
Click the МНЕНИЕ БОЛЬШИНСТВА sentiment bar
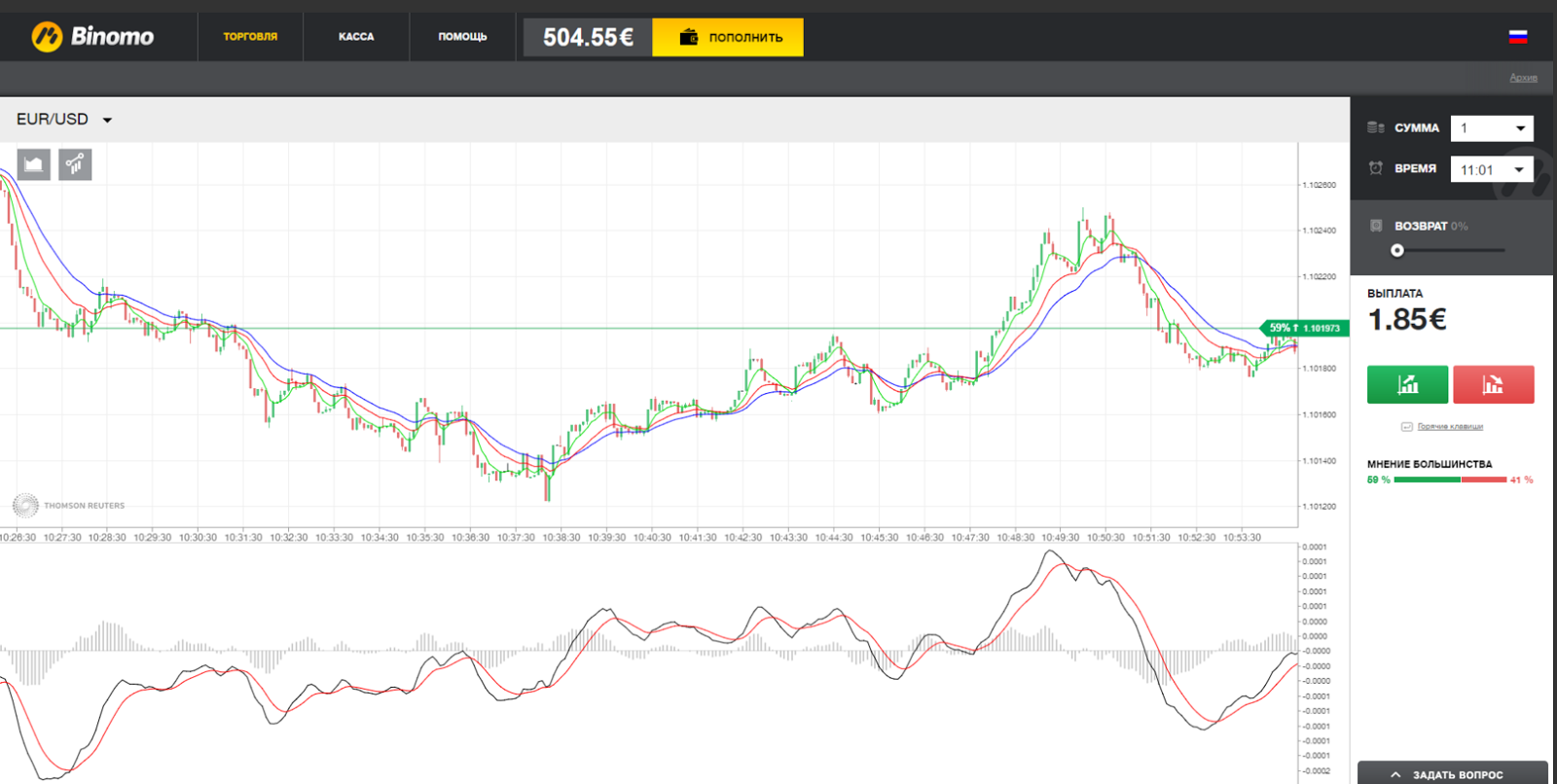pyautogui.click(x=1450, y=480)
